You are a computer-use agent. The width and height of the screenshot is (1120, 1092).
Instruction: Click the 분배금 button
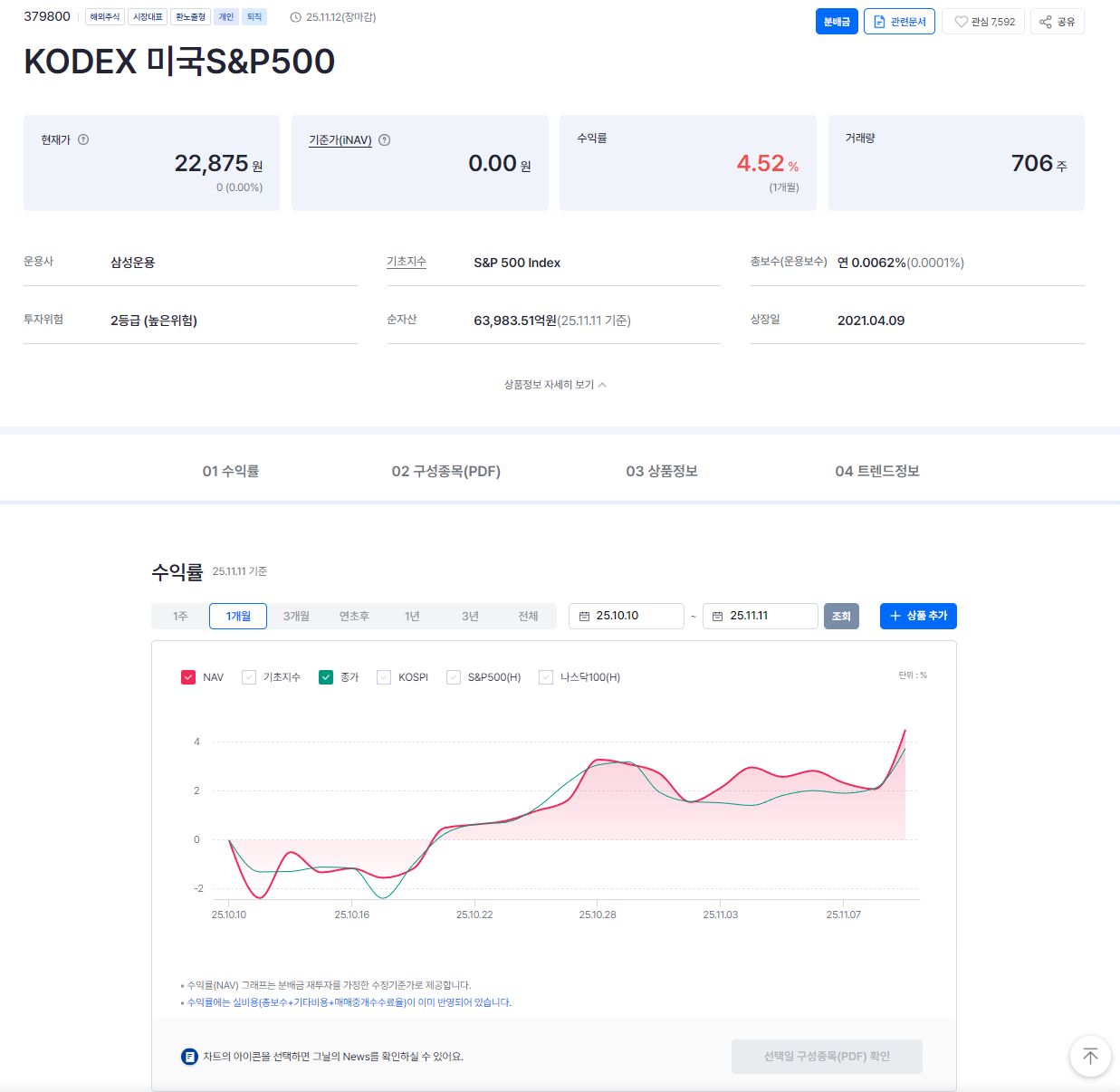tap(837, 22)
